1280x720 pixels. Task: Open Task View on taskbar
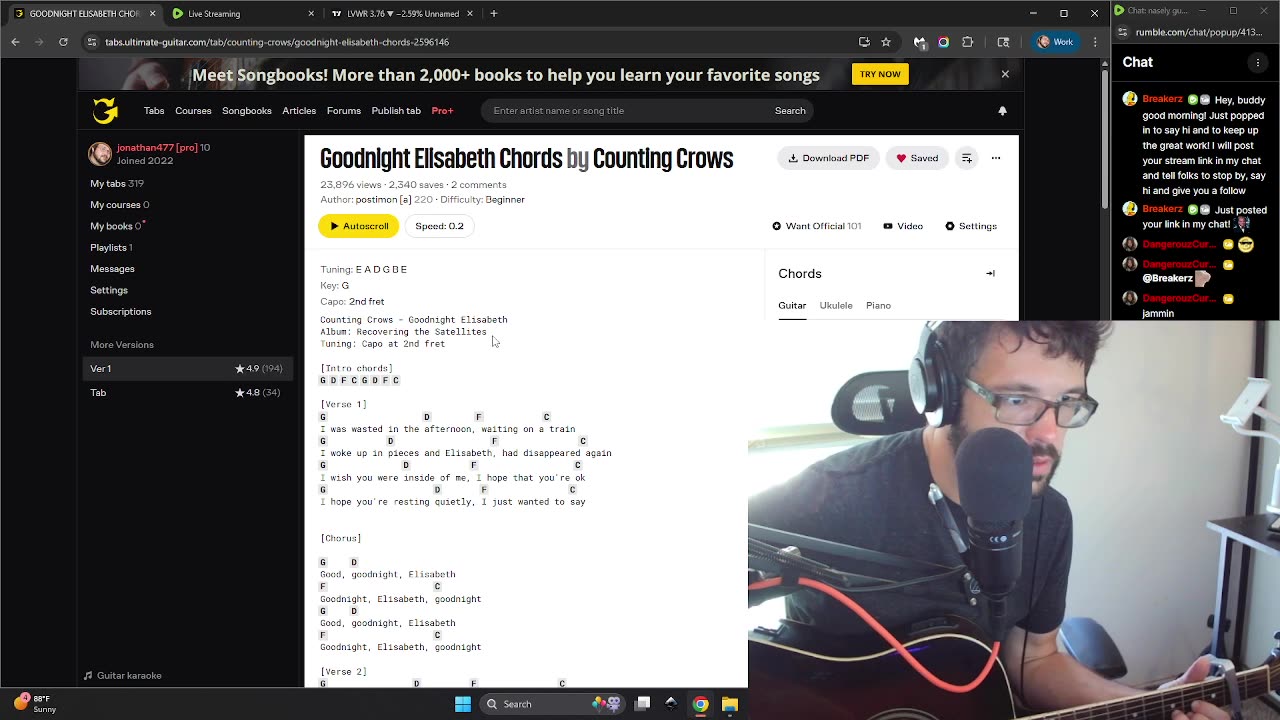643,704
